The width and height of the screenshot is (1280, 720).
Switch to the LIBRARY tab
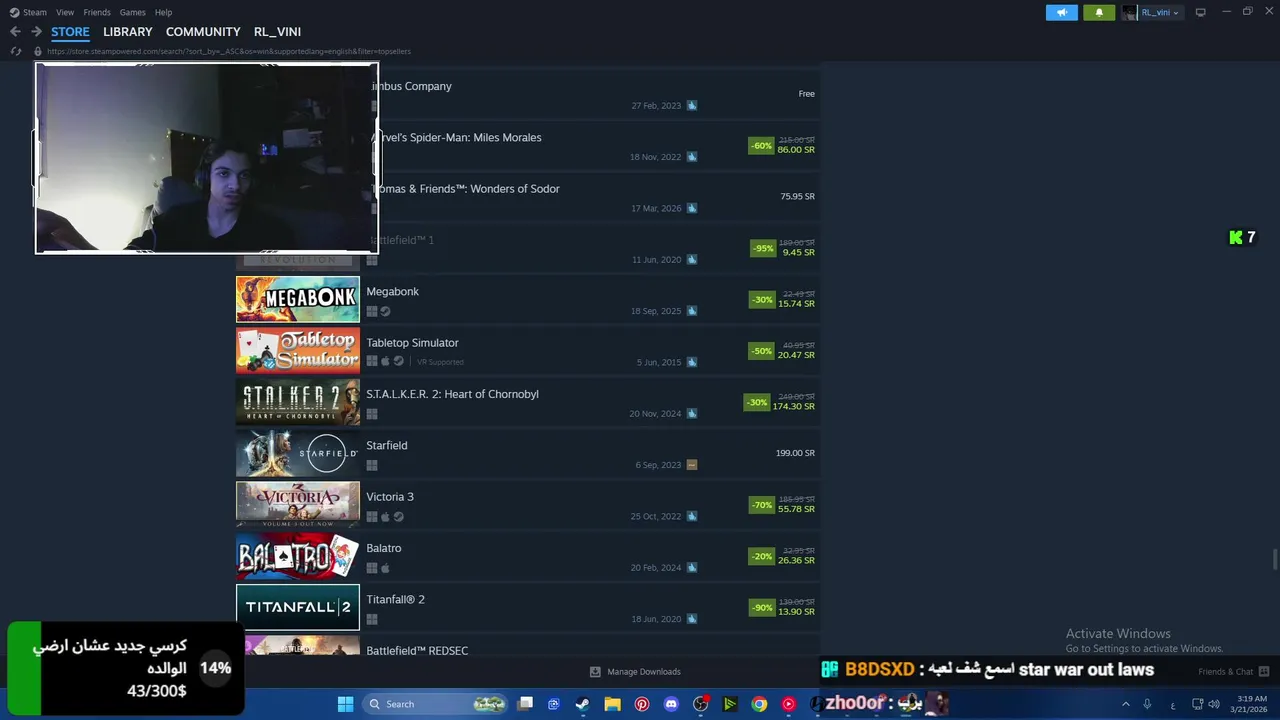[x=128, y=32]
